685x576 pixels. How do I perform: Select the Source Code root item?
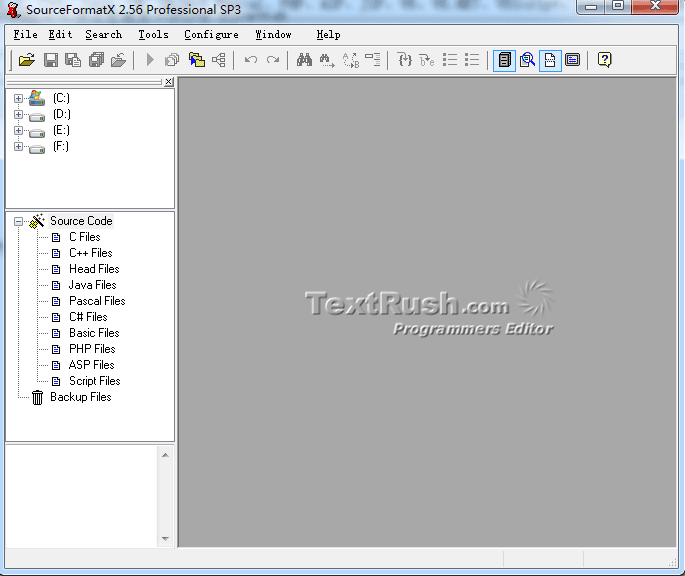pos(81,221)
